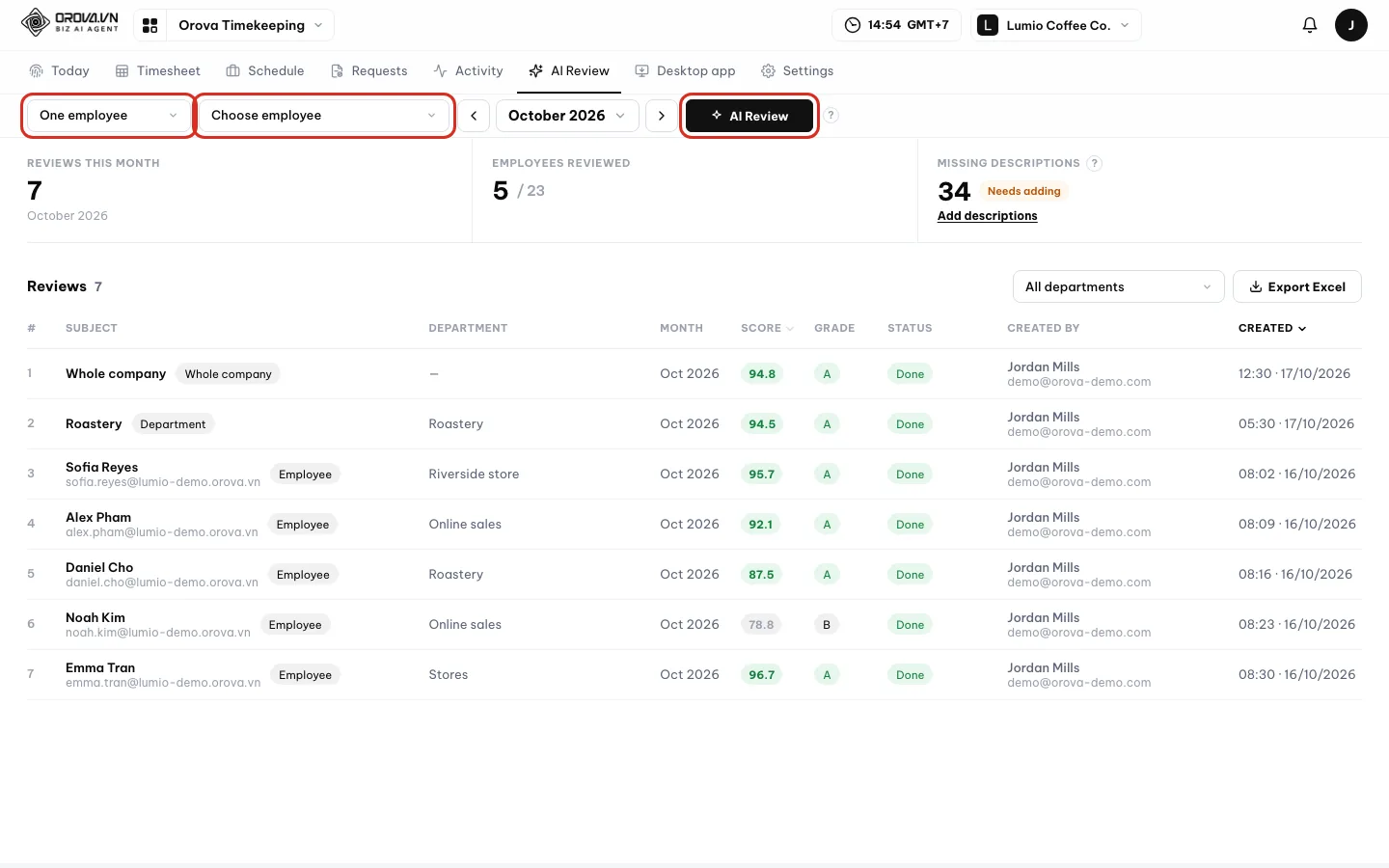This screenshot has width=1389, height=868.
Task: Open the Choose employee dropdown
Action: coord(323,116)
